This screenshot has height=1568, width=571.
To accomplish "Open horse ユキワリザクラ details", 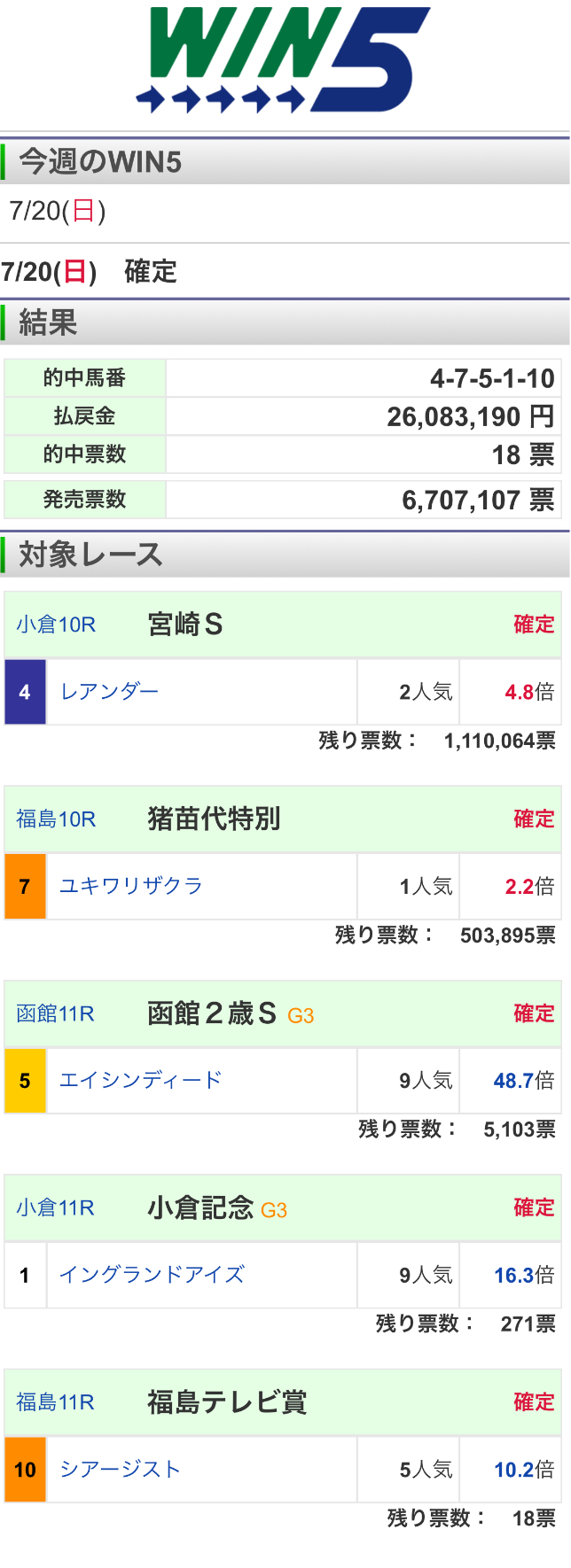I will 131,886.
